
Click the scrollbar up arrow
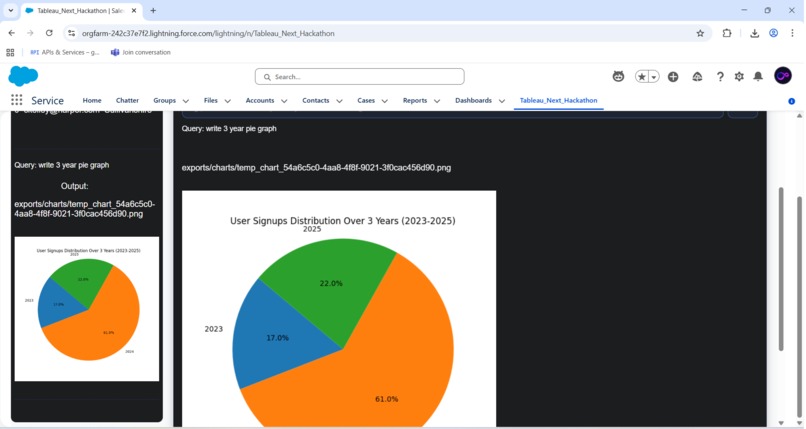[x=799, y=115]
